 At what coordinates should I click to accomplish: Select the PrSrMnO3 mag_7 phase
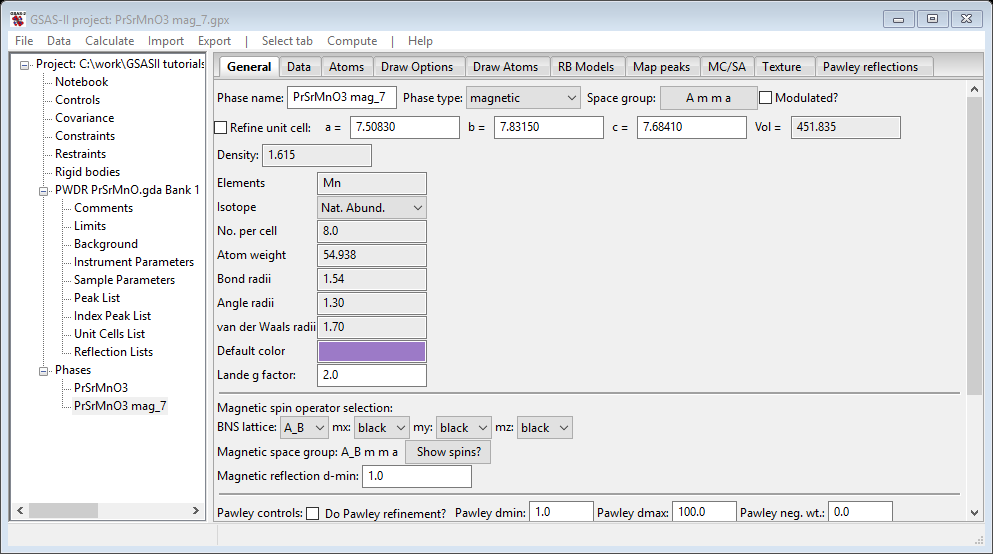click(x=120, y=406)
